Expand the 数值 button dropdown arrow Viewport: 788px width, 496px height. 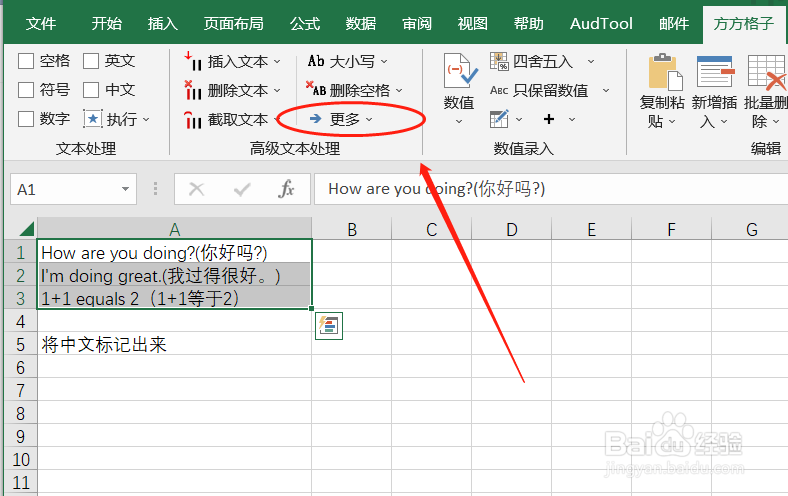coord(459,122)
